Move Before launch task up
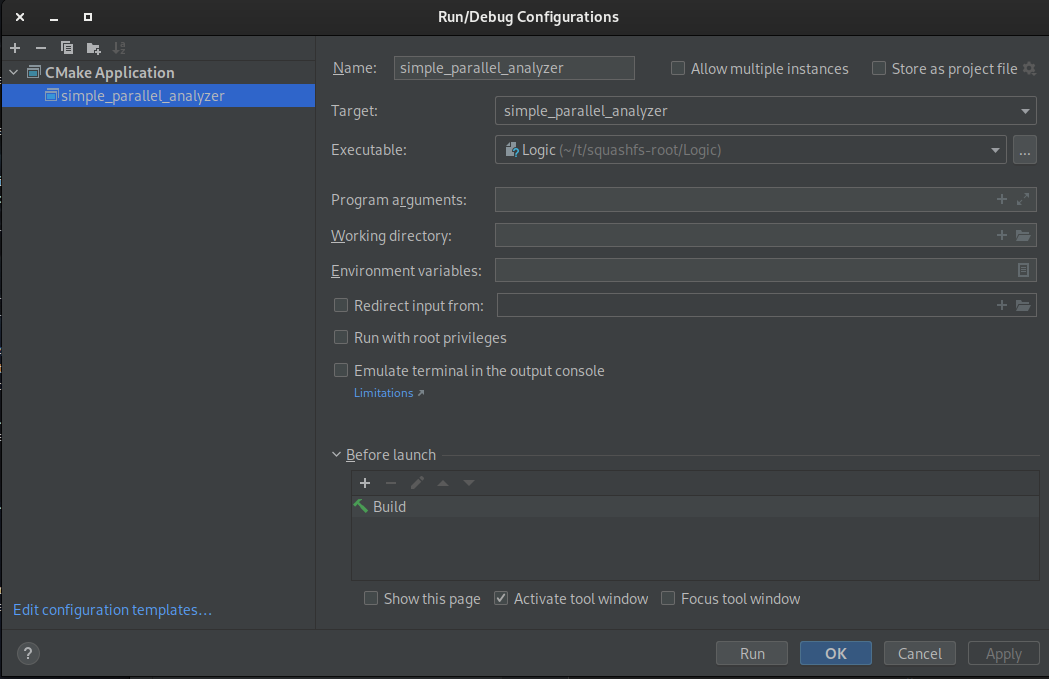Image resolution: width=1049 pixels, height=679 pixels. click(x=443, y=483)
